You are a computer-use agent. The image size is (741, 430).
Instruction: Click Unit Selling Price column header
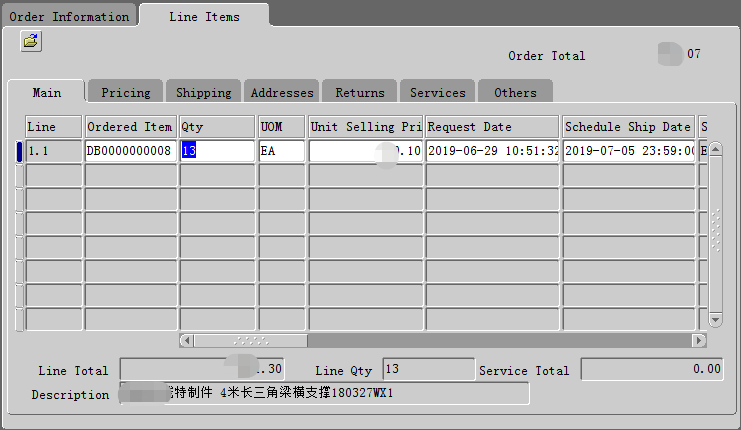[365, 127]
